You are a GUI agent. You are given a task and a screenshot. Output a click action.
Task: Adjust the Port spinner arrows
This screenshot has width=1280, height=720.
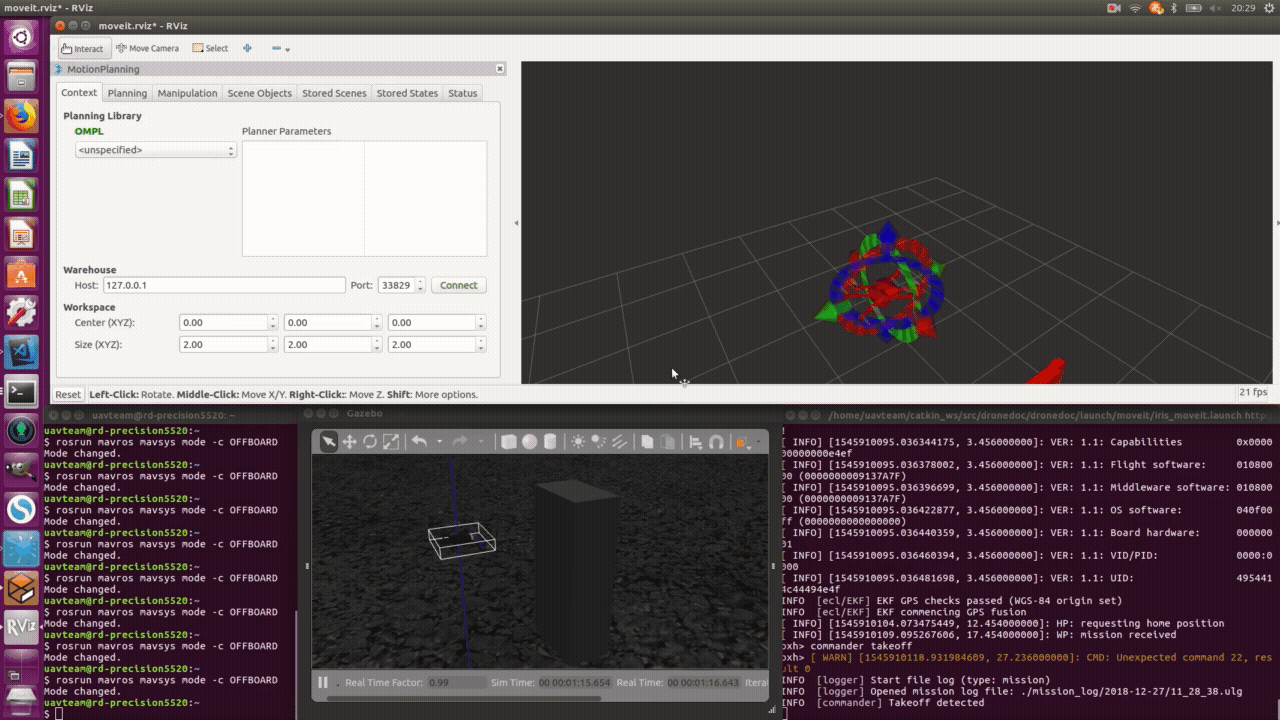tap(420, 285)
